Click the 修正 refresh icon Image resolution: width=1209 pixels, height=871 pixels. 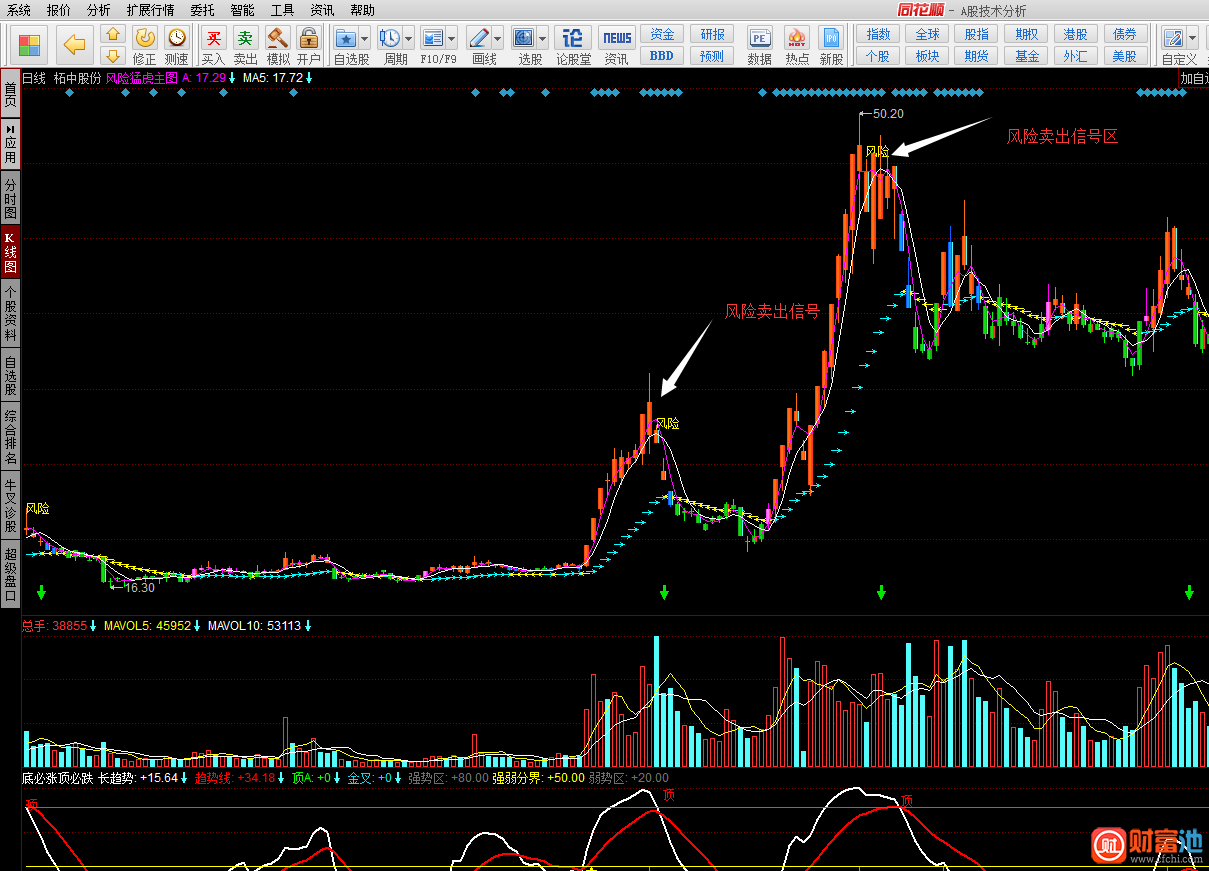click(145, 38)
